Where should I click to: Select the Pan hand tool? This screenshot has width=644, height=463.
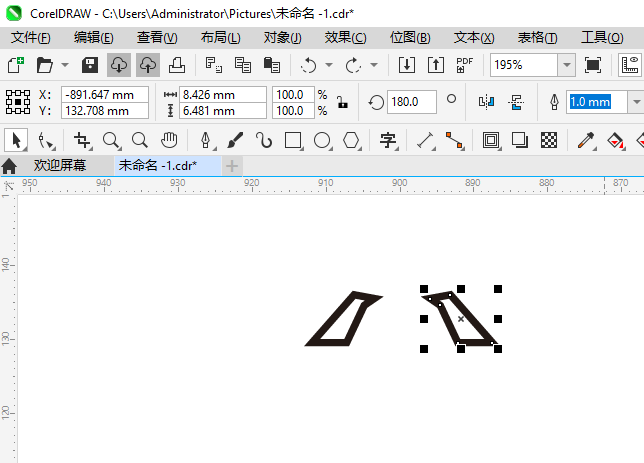tap(169, 141)
